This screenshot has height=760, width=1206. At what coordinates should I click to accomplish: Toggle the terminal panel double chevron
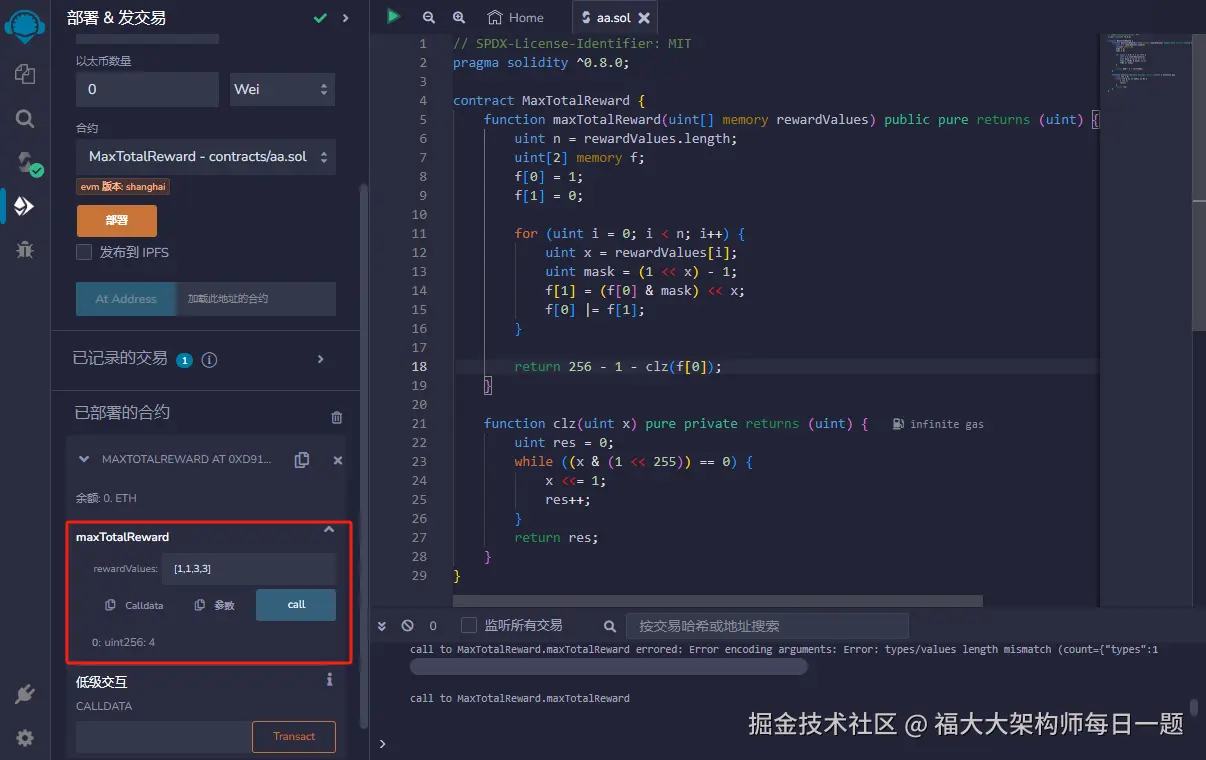pyautogui.click(x=381, y=626)
